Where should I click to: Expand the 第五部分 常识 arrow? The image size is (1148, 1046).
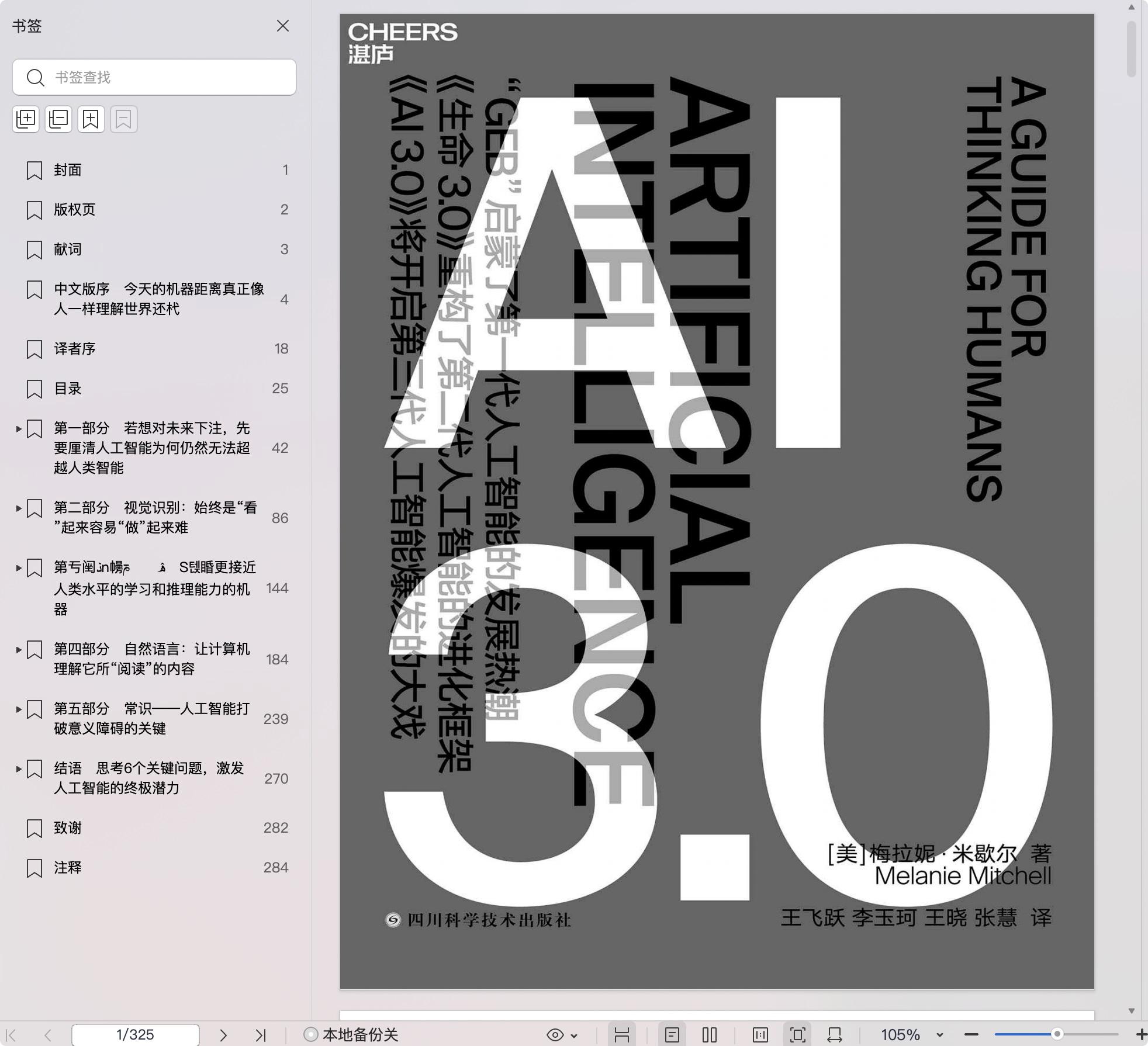click(19, 709)
